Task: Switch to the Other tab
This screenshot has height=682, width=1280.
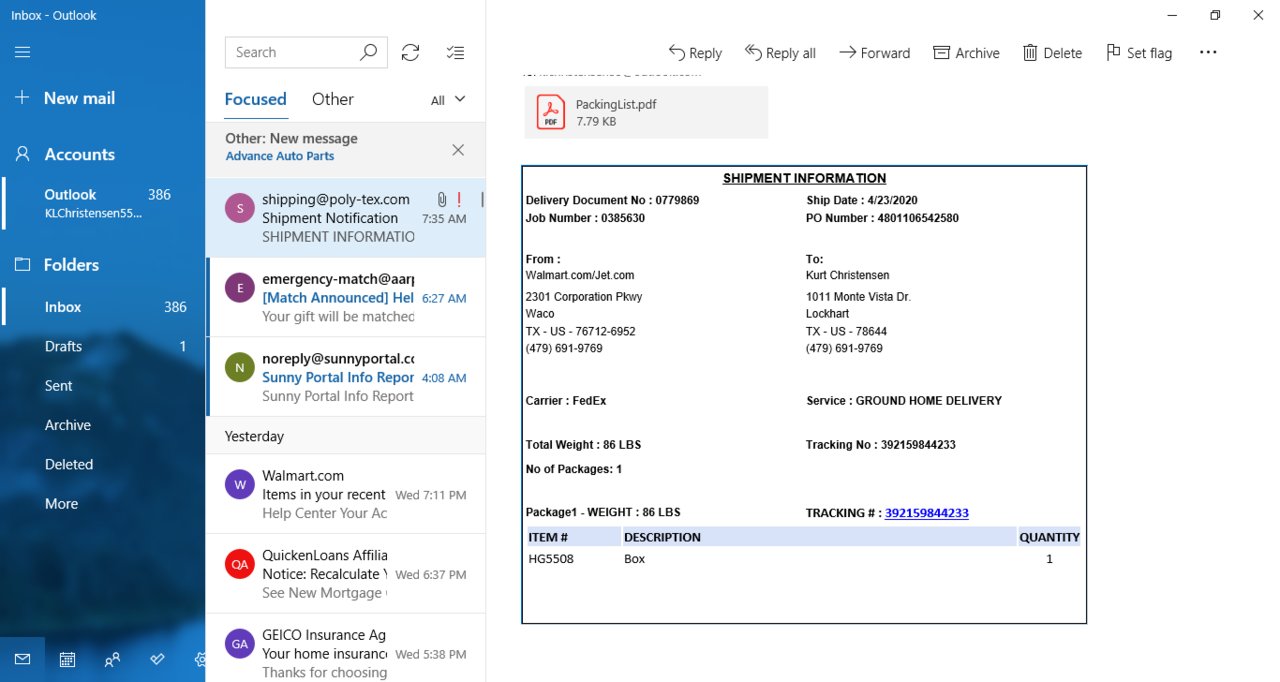Action: tap(333, 99)
